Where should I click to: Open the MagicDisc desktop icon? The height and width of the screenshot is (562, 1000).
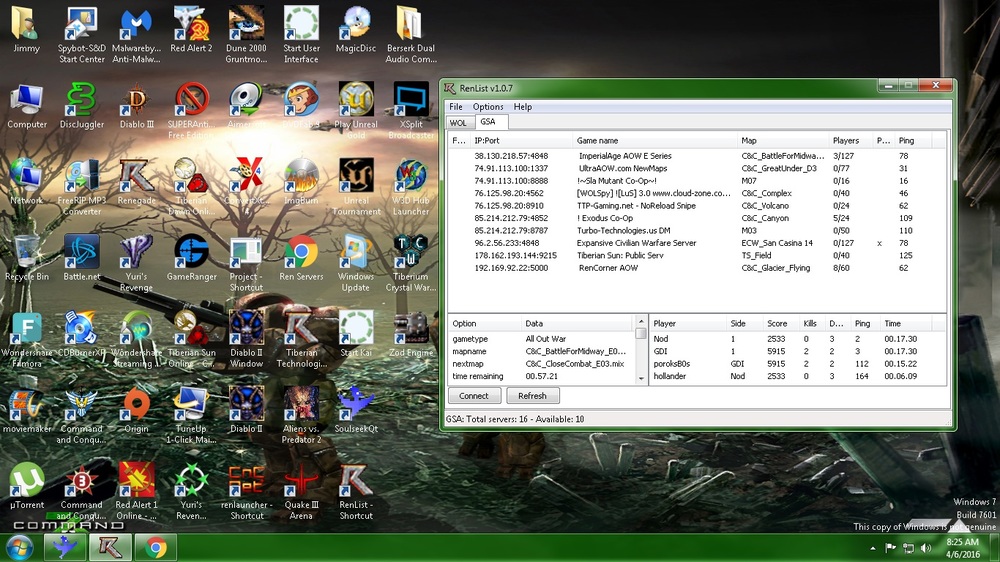(x=356, y=30)
